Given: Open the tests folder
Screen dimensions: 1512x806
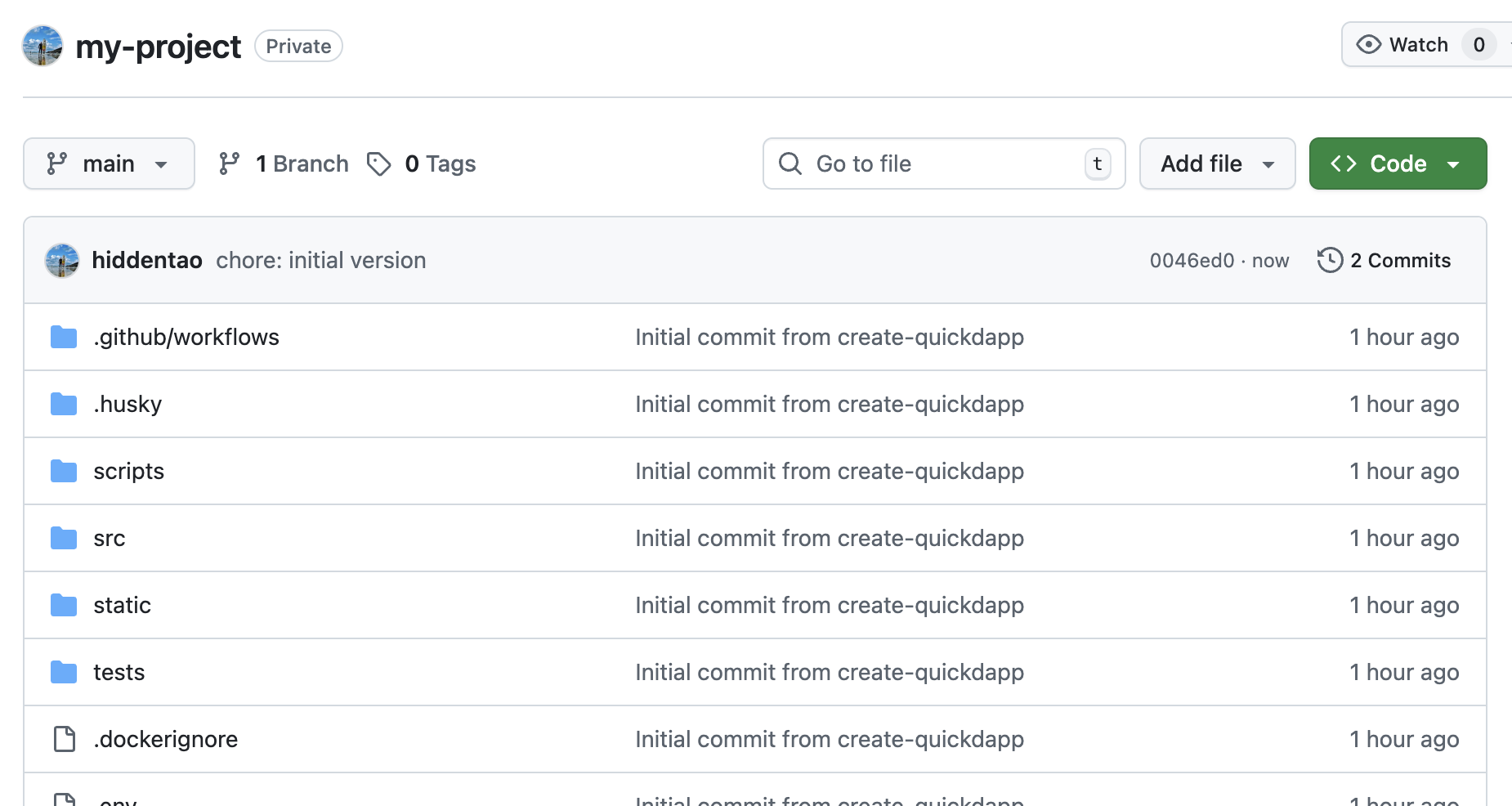Looking at the screenshot, I should click(x=119, y=673).
